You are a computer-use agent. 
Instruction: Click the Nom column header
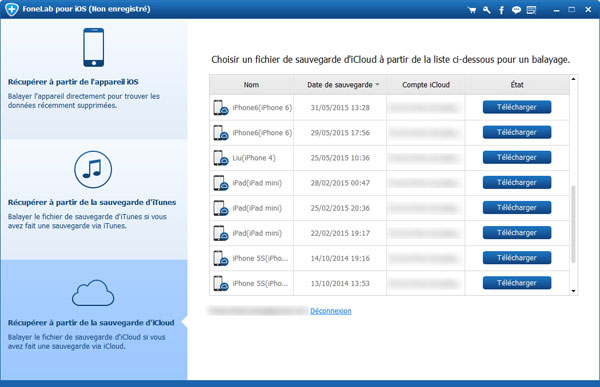click(x=251, y=85)
